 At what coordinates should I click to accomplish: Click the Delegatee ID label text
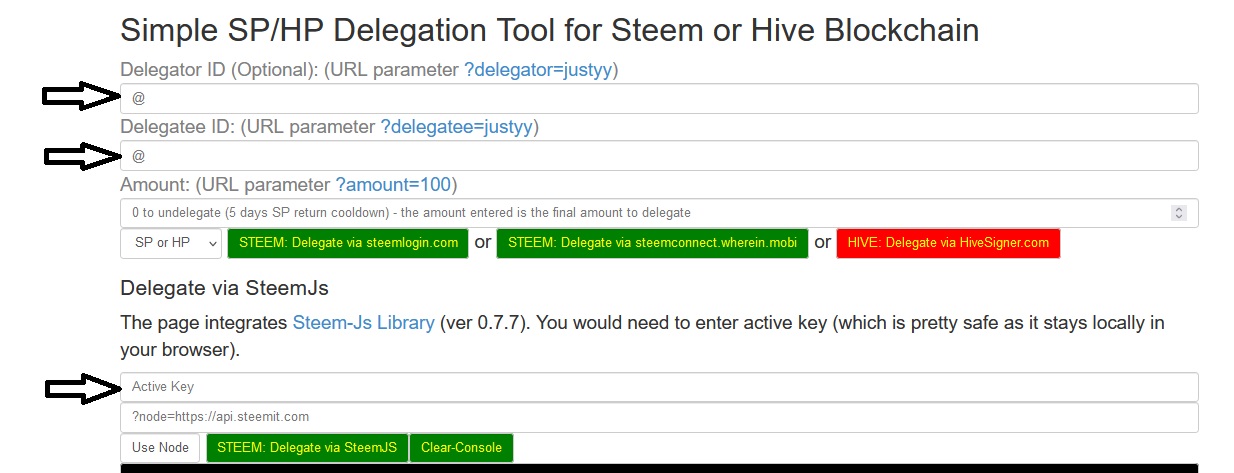[179, 127]
